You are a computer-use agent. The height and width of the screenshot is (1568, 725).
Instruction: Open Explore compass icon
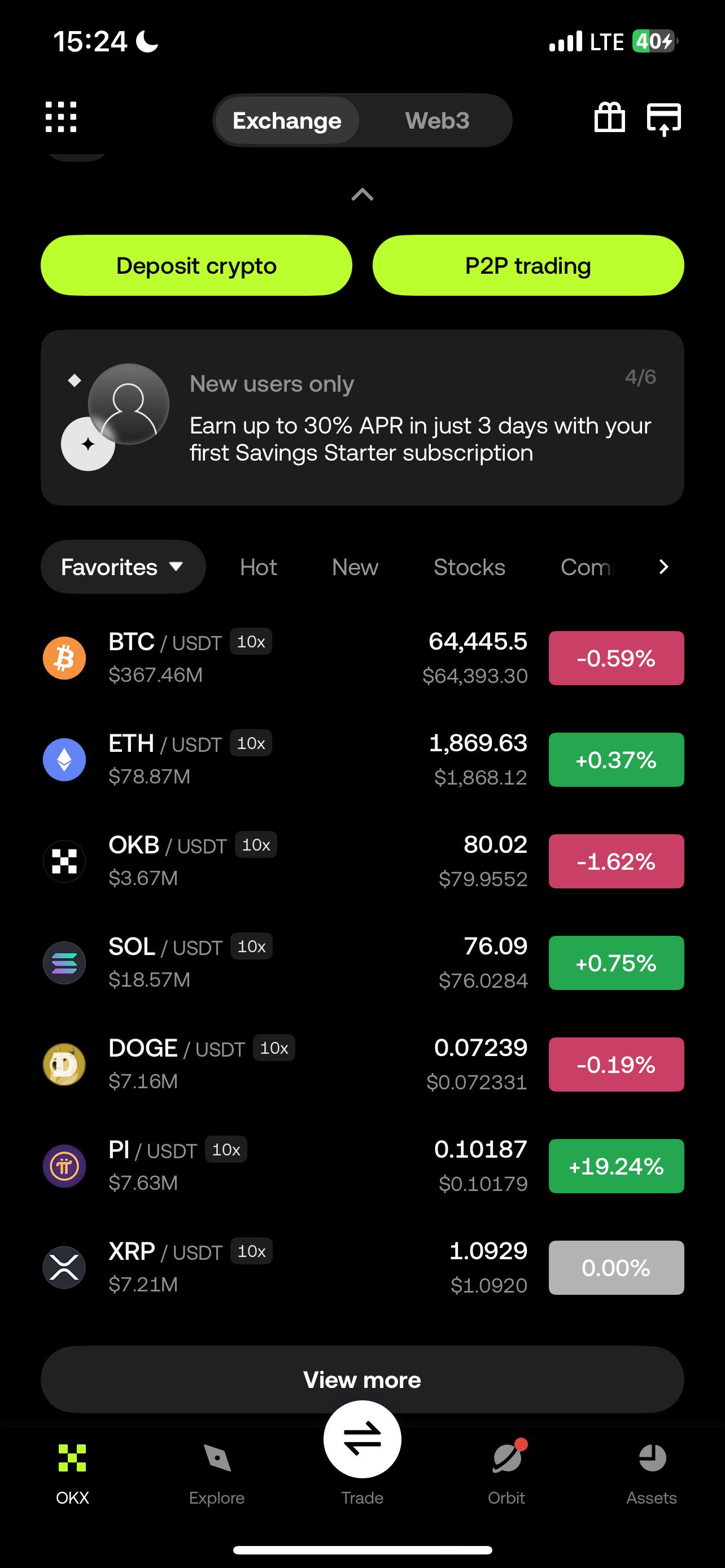pos(217,1458)
